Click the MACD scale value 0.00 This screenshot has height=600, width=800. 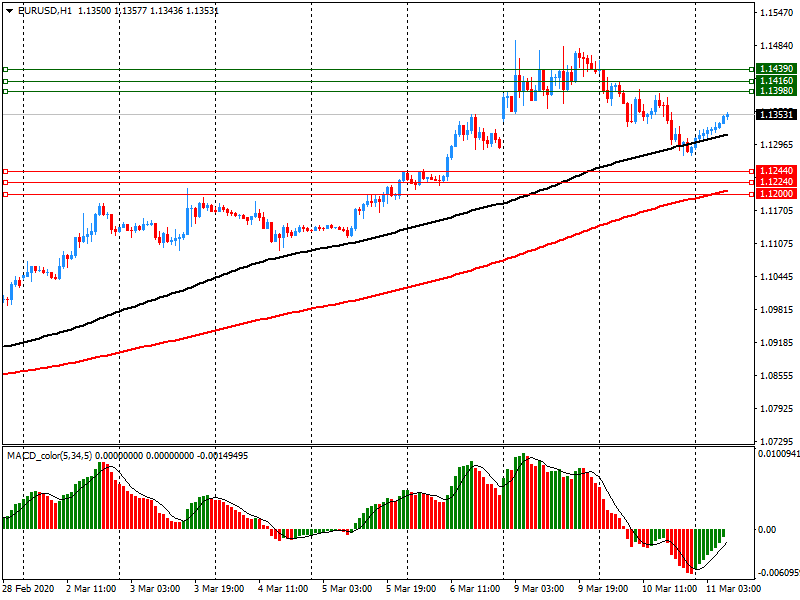[x=767, y=530]
